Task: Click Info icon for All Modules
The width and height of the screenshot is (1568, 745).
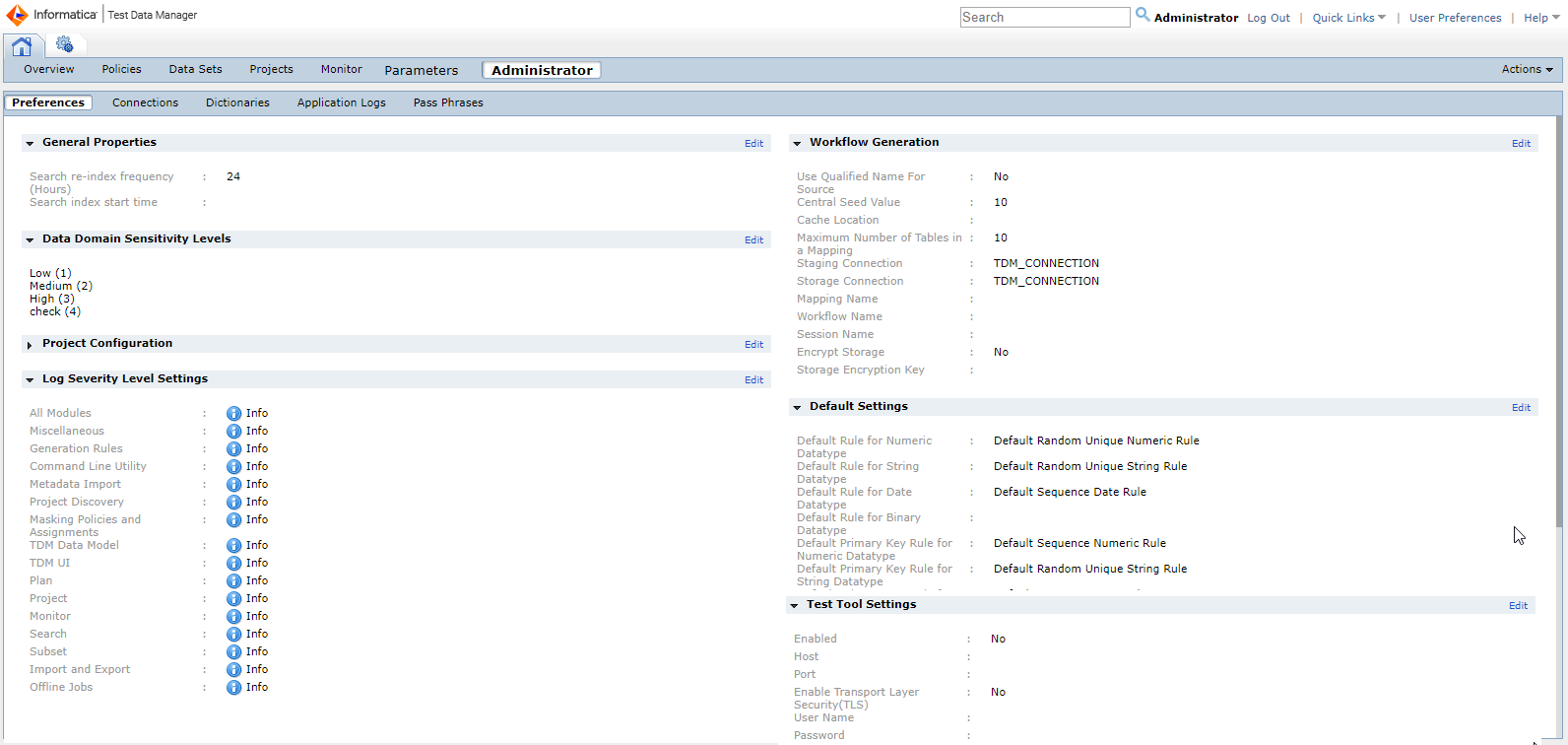Action: click(233, 414)
